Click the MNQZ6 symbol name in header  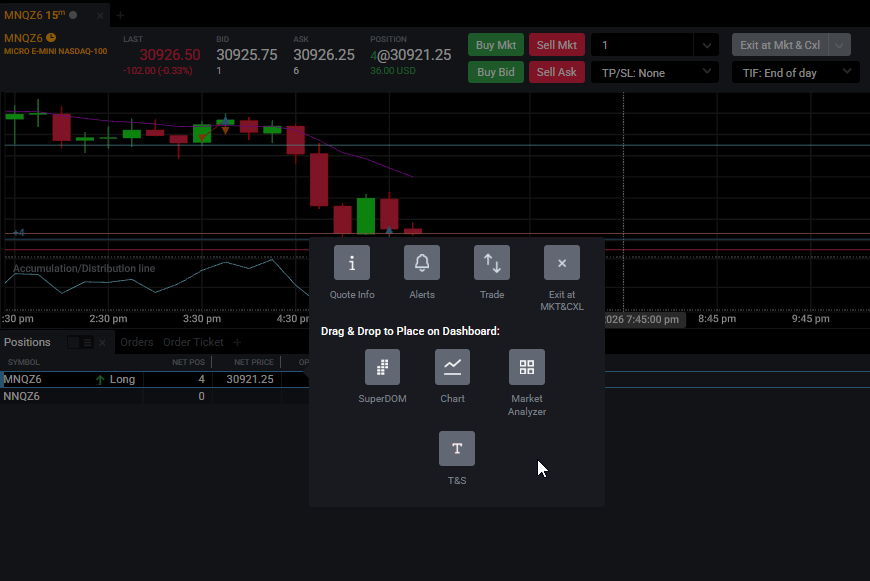(23, 38)
